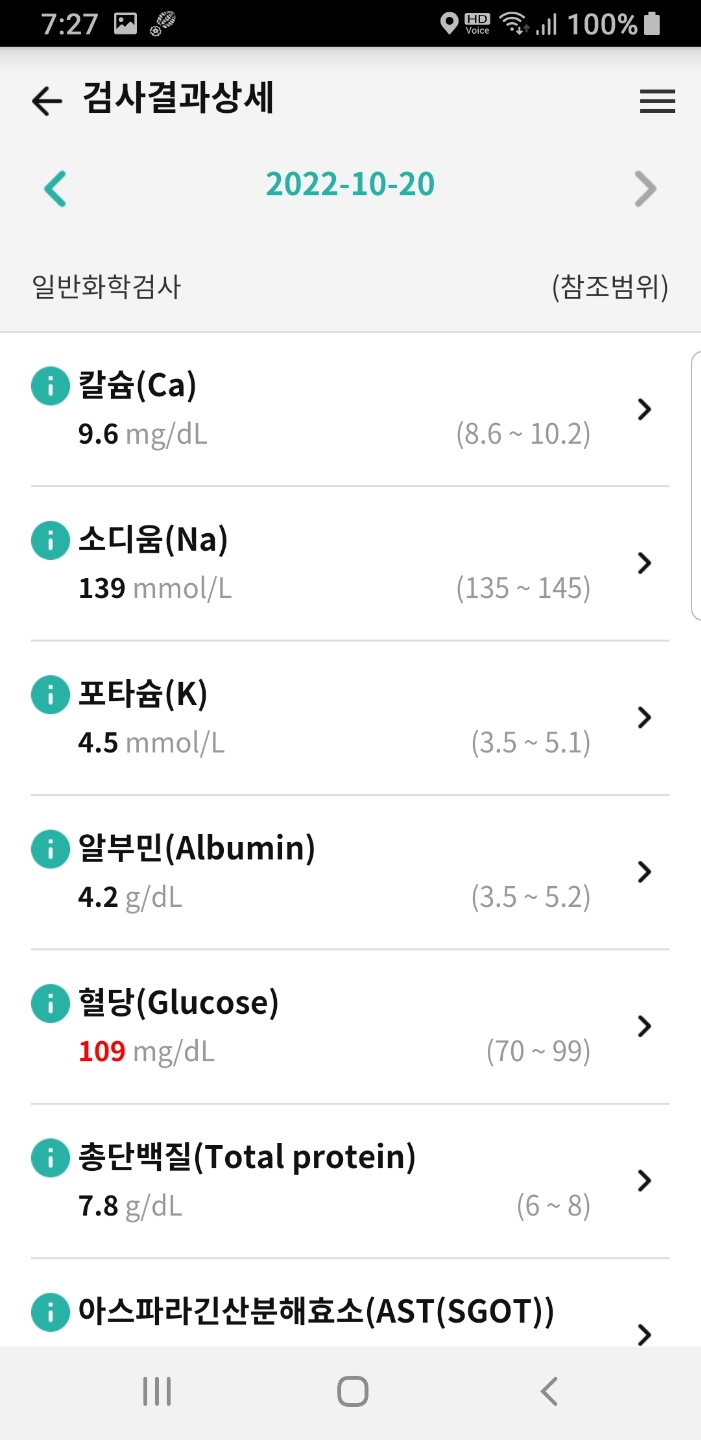
Task: Go to previous test date
Action: coord(56,188)
